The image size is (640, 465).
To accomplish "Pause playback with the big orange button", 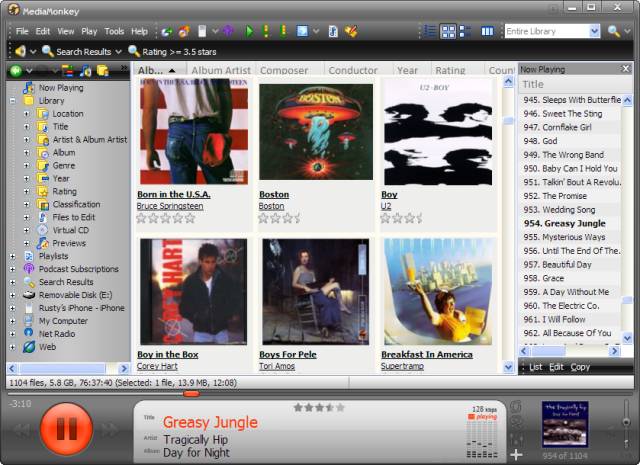I will point(66,429).
